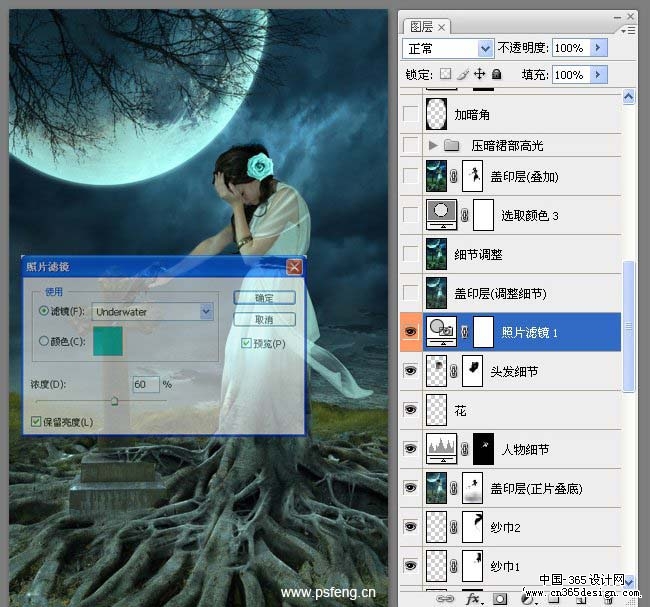The height and width of the screenshot is (607, 650).
Task: Open the 不透明度 slider arrow
Action: pos(599,48)
